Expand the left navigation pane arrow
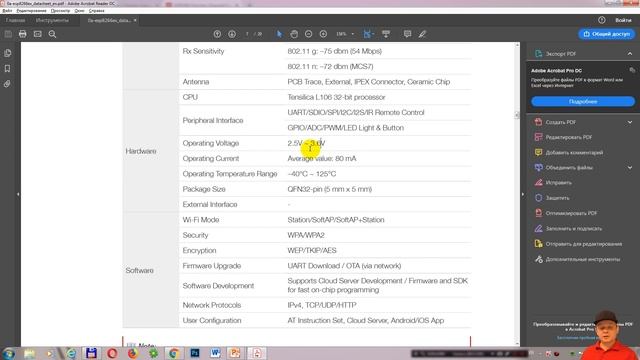640x360 pixels. tap(18, 194)
